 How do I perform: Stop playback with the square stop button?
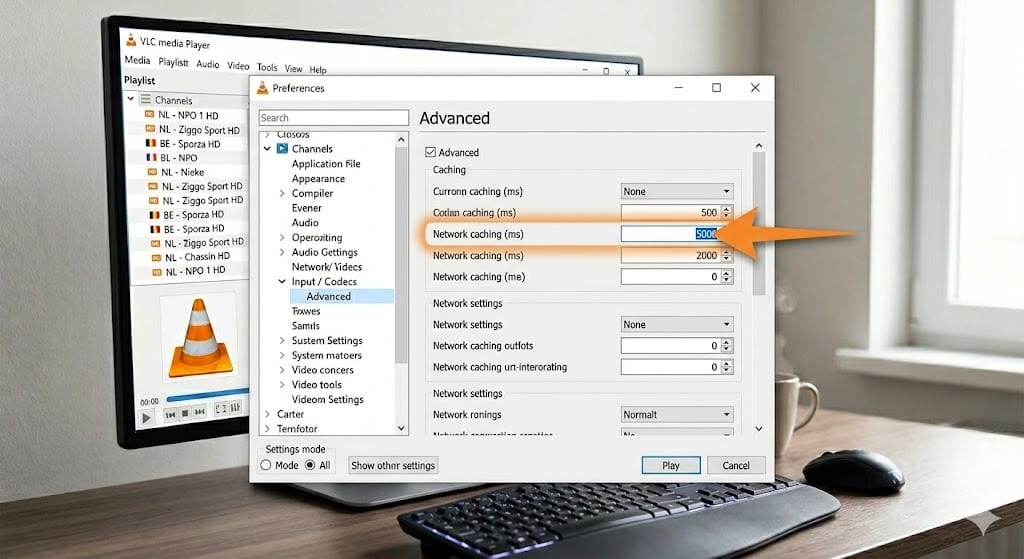pos(185,413)
